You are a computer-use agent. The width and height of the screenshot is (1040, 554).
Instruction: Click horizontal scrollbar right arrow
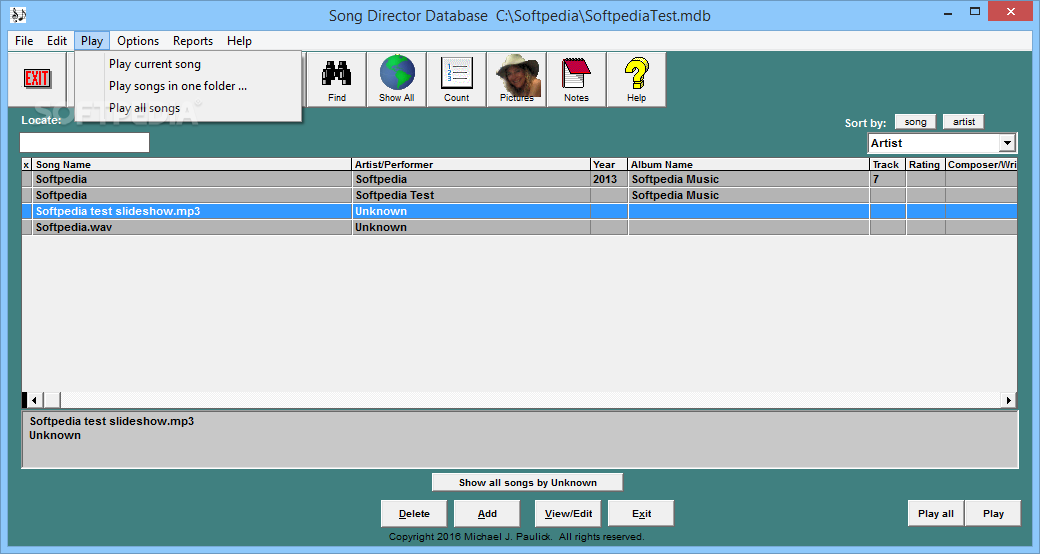(1008, 400)
